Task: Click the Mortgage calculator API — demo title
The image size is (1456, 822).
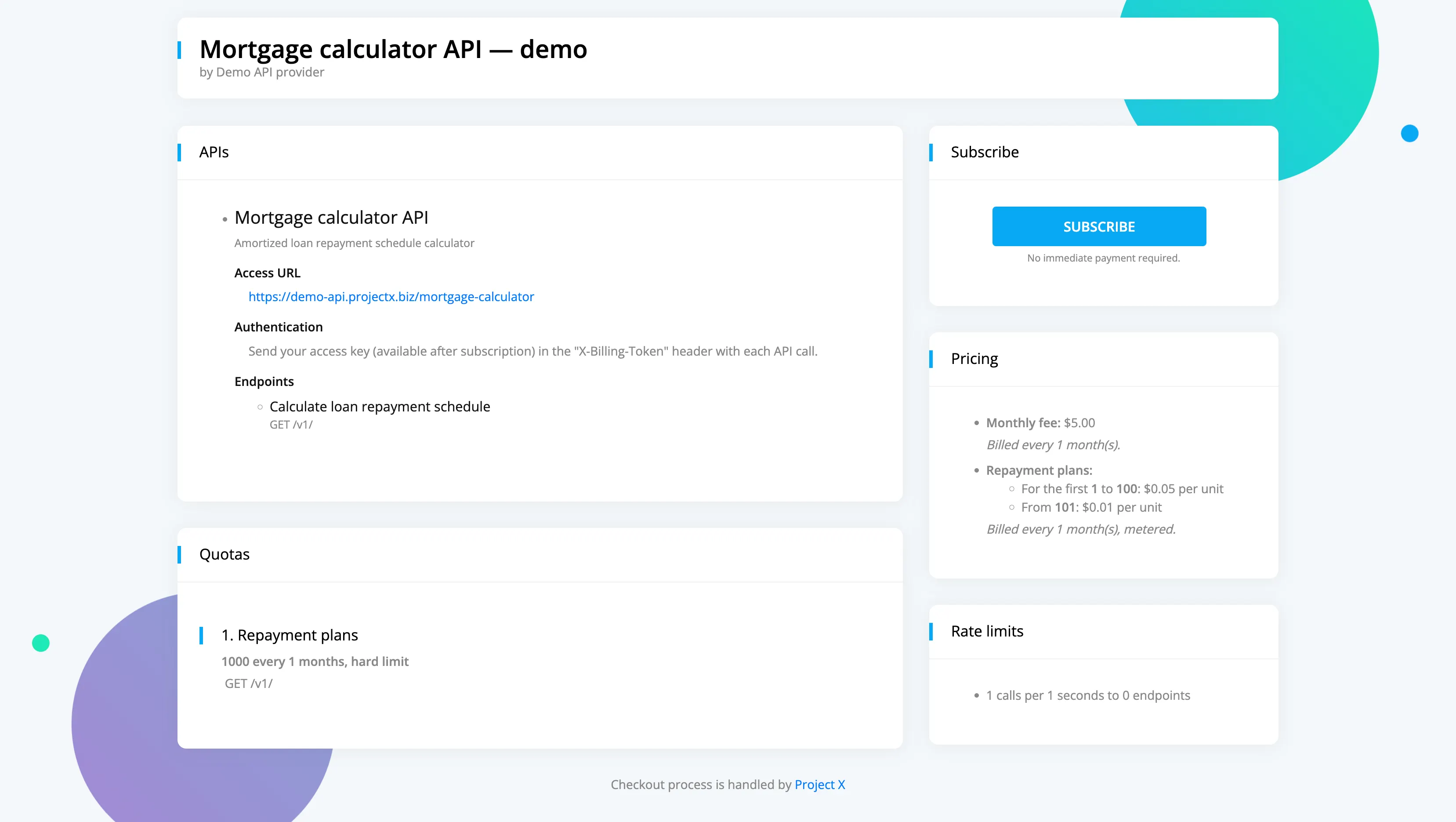Action: [393, 49]
